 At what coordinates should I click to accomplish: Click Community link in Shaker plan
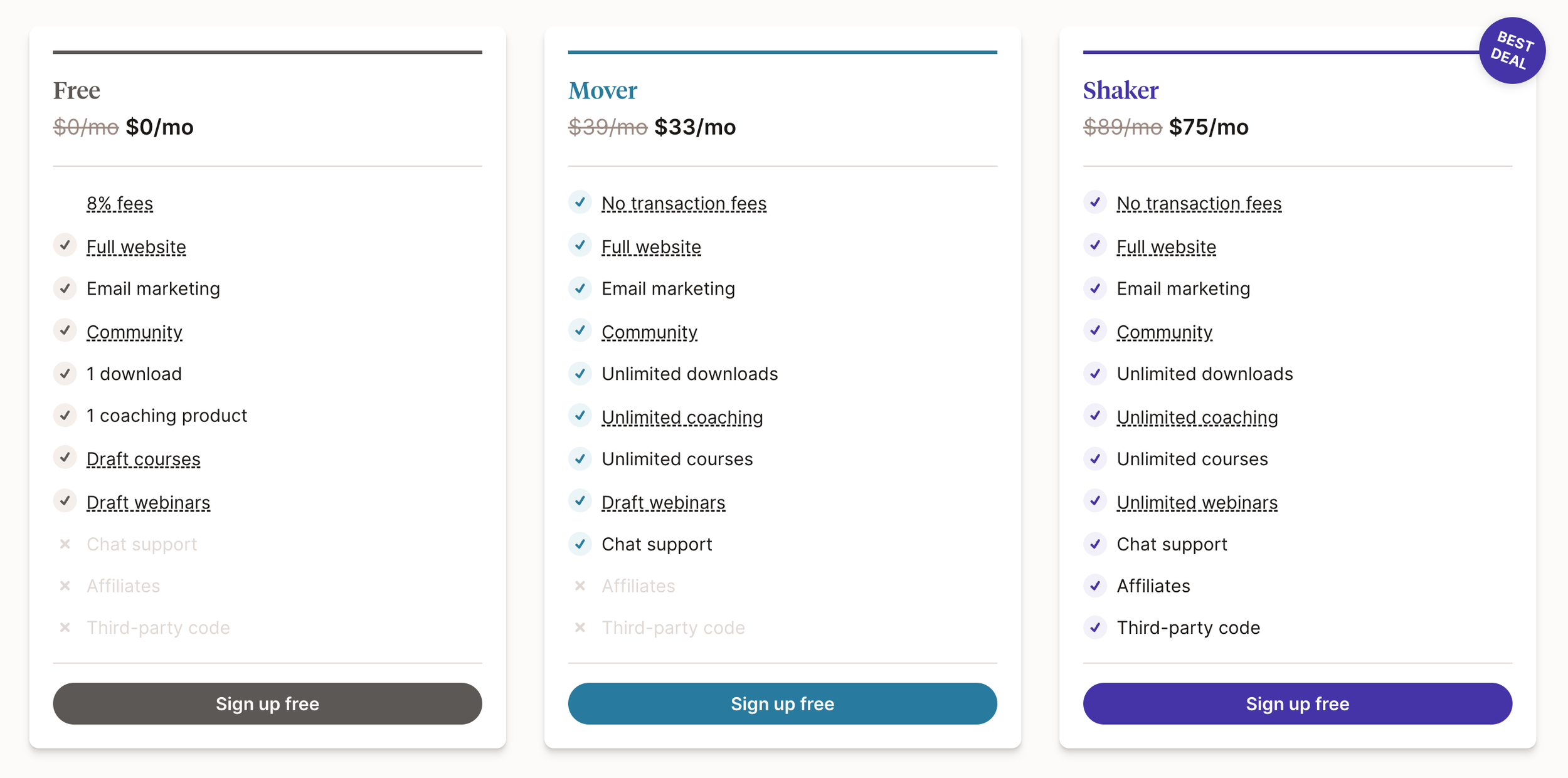coord(1164,332)
